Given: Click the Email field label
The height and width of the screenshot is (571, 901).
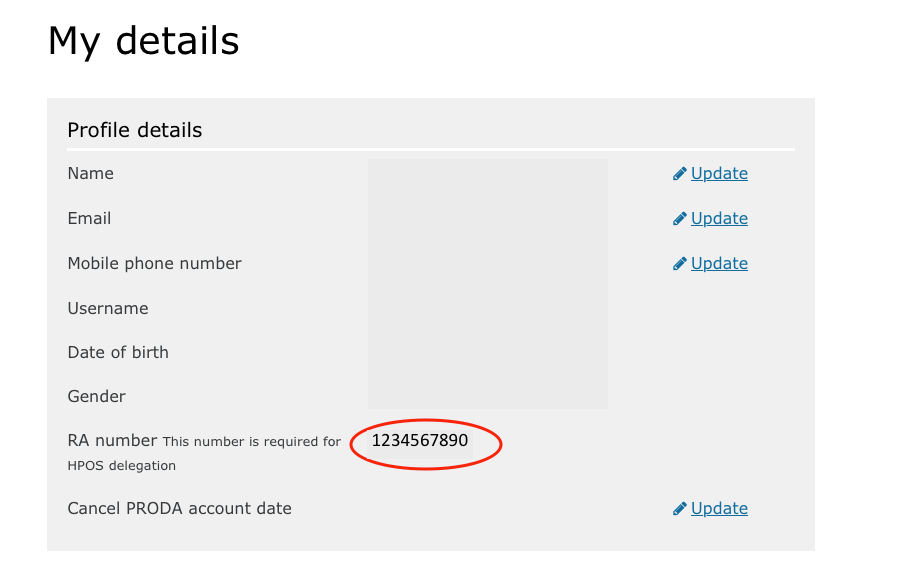Looking at the screenshot, I should point(89,218).
